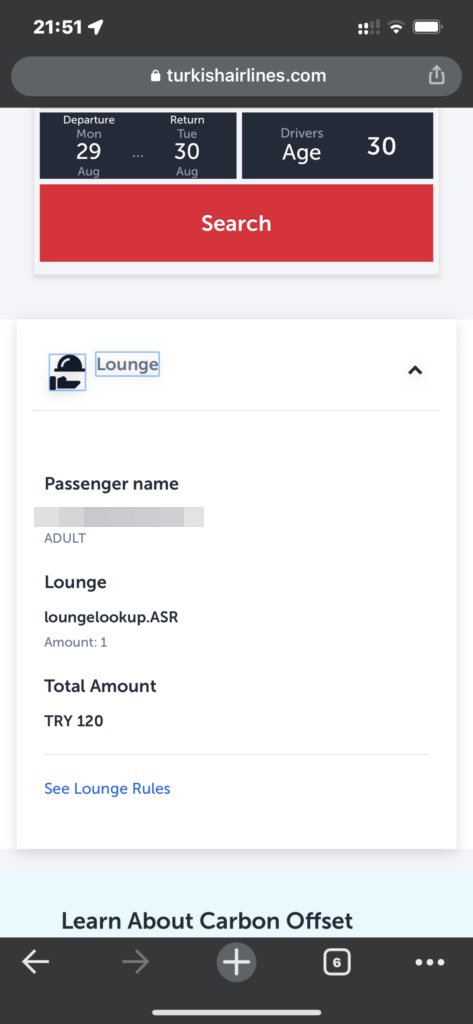
Task: Collapse the Lounge section with chevron
Action: click(x=415, y=370)
